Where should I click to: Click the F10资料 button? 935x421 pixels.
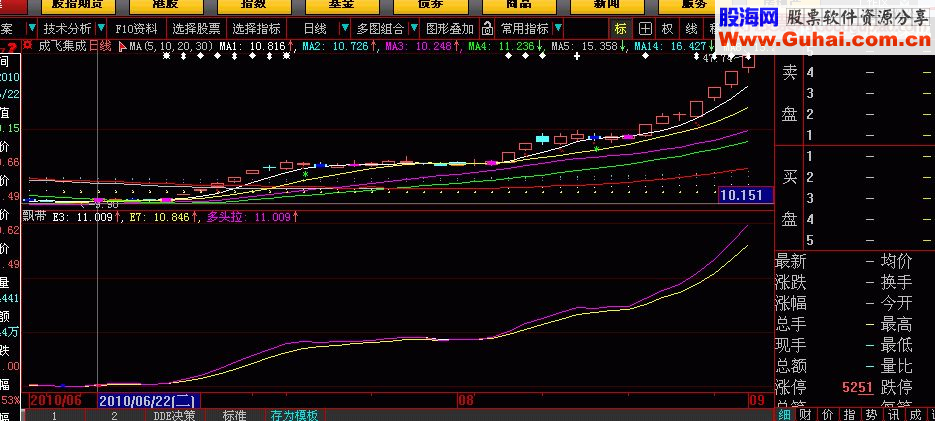click(135, 28)
